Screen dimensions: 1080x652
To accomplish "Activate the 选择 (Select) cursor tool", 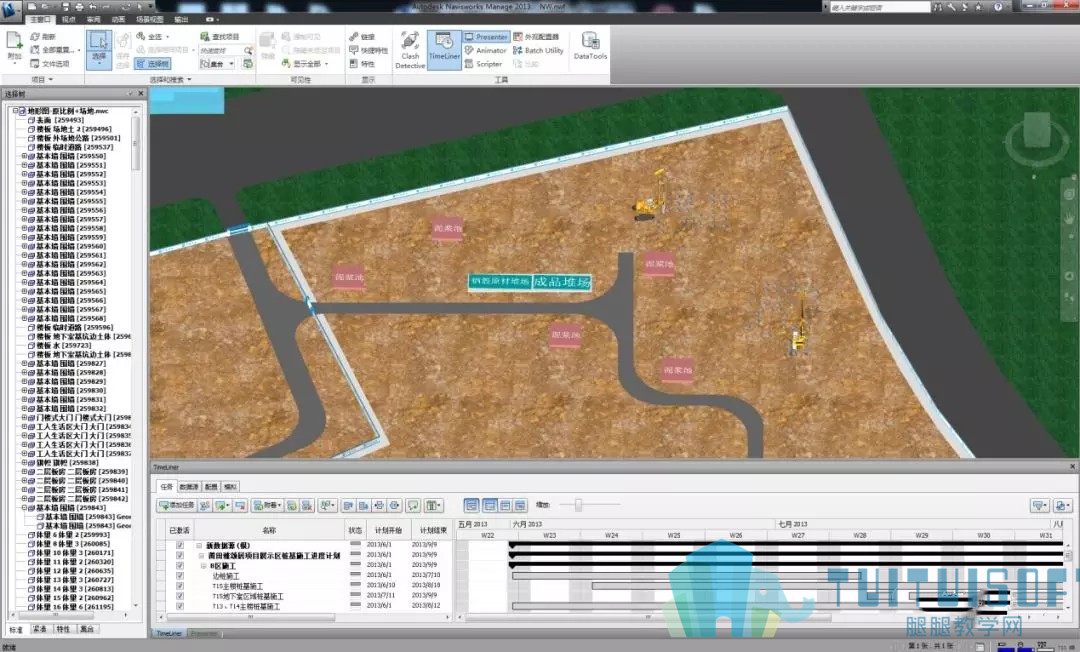I will click(99, 48).
